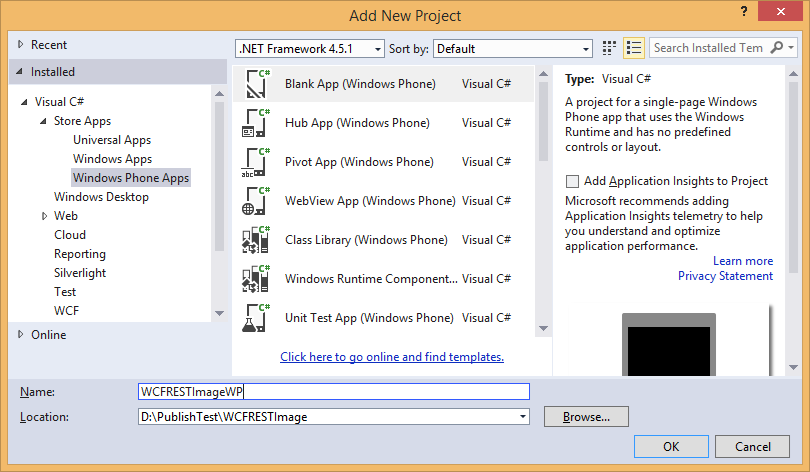Collapse the Visual C# tree node
This screenshot has width=810, height=472.
click(24, 102)
